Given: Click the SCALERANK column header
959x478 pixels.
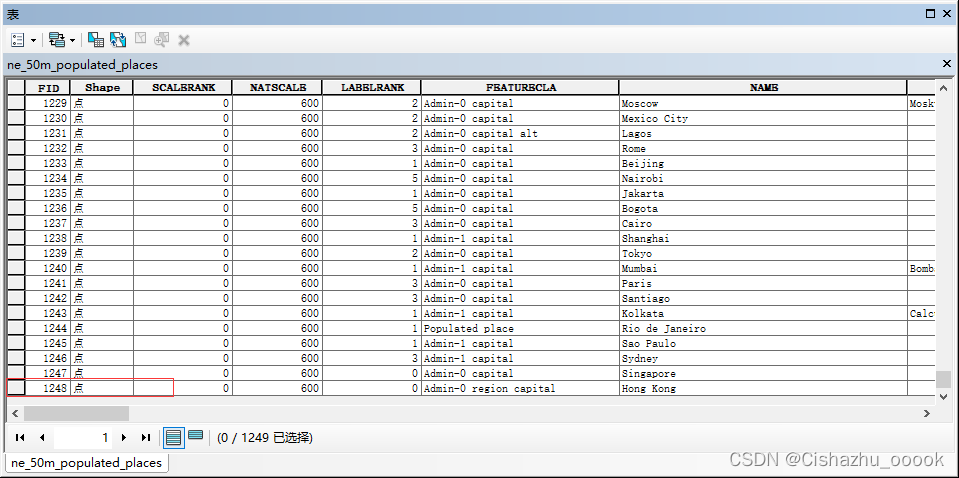Looking at the screenshot, I should click(x=183, y=87).
